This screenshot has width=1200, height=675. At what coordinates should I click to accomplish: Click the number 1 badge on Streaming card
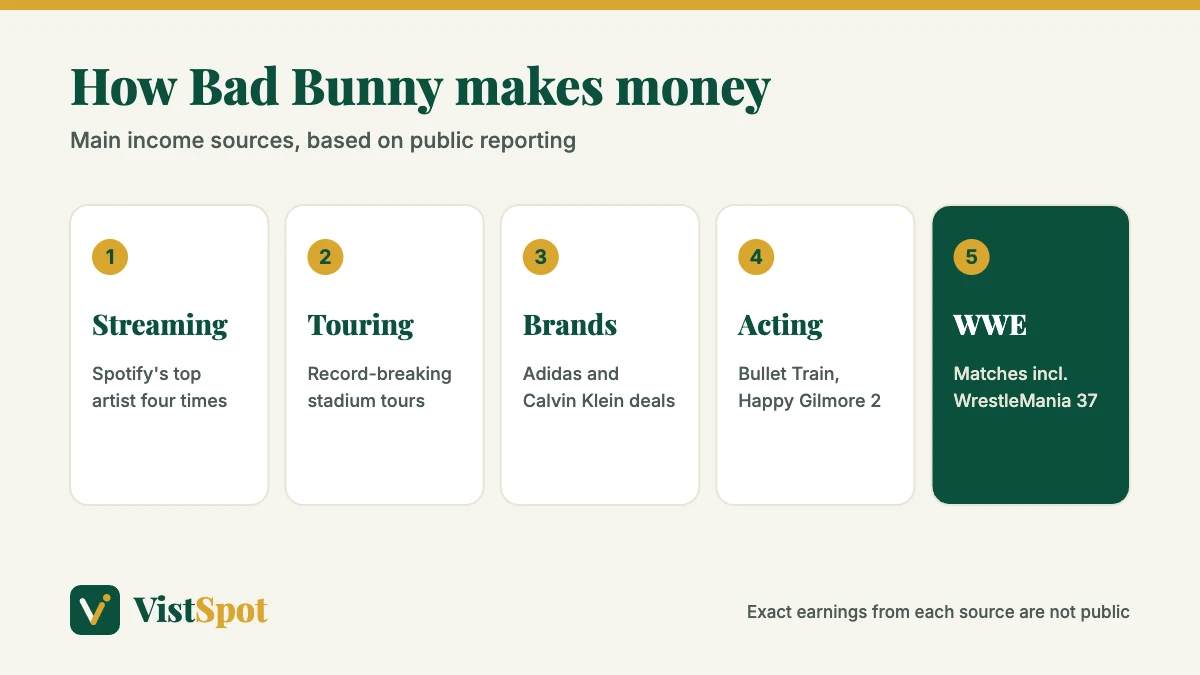point(110,257)
